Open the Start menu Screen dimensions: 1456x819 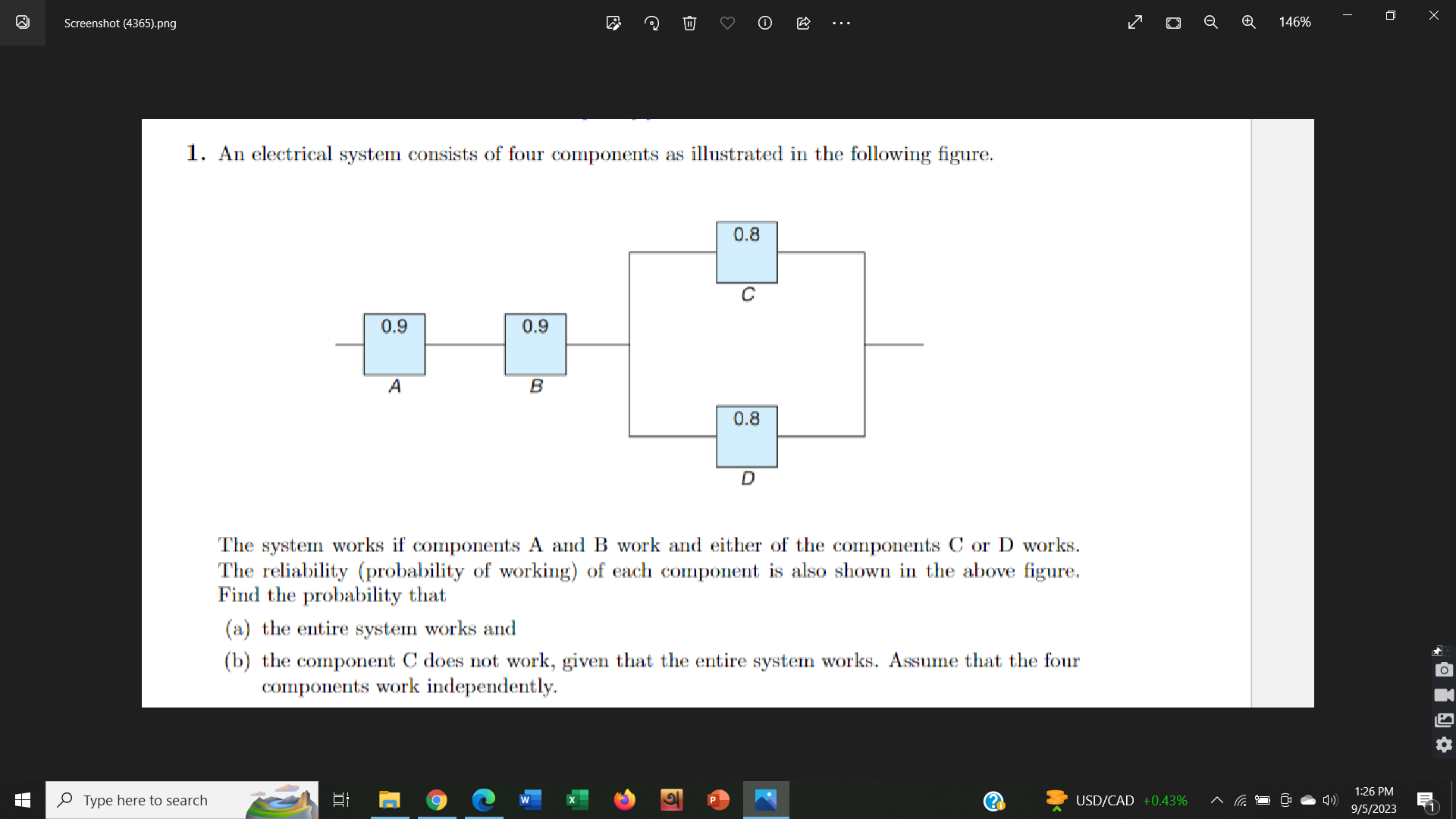[x=22, y=799]
